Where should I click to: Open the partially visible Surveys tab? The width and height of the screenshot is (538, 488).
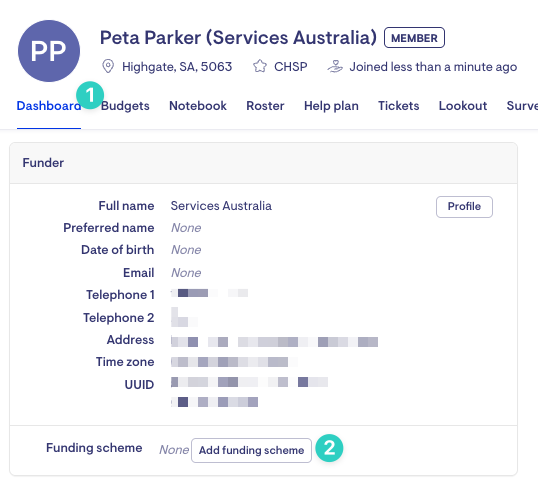pyautogui.click(x=522, y=106)
